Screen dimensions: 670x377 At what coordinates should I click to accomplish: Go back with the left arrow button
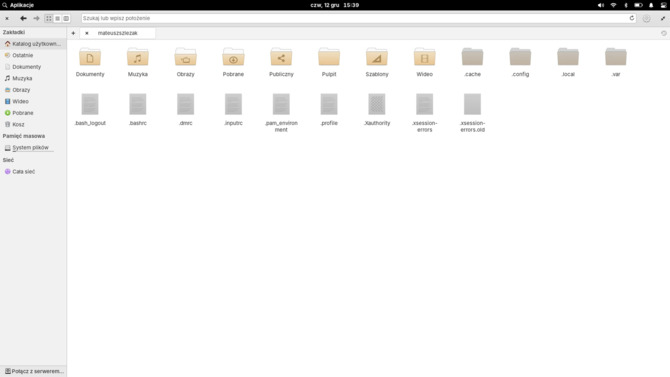pos(23,18)
